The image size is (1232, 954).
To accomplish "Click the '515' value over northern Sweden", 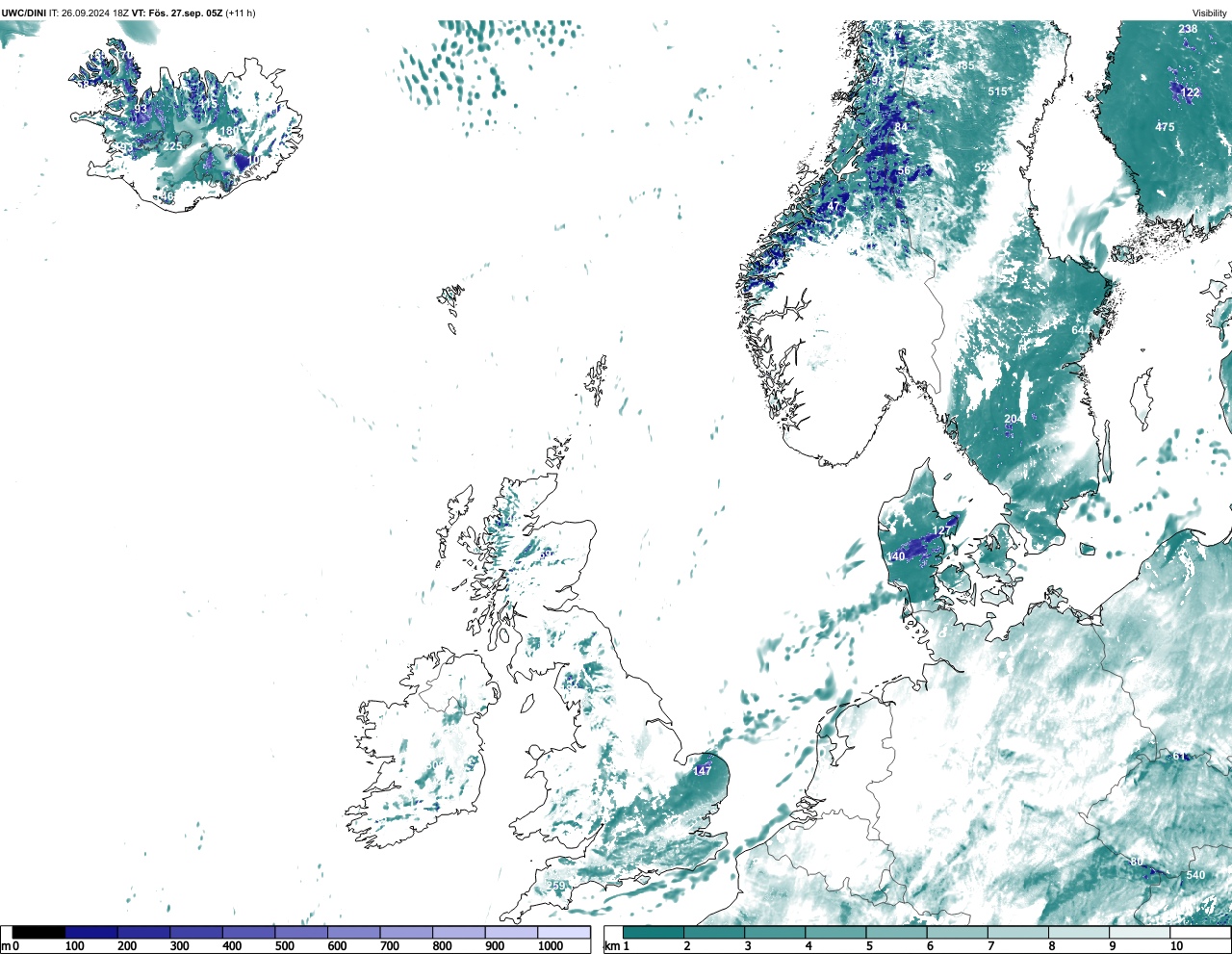I will (x=997, y=91).
